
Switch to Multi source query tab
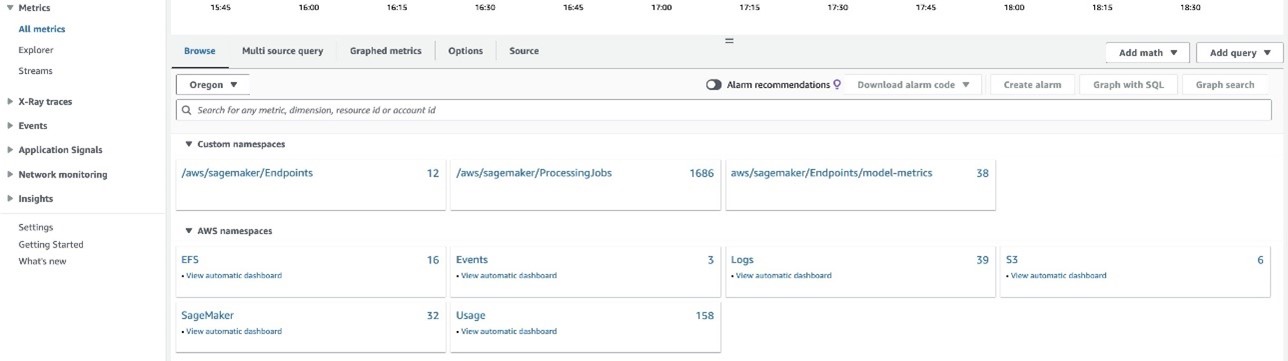pyautogui.click(x=283, y=51)
